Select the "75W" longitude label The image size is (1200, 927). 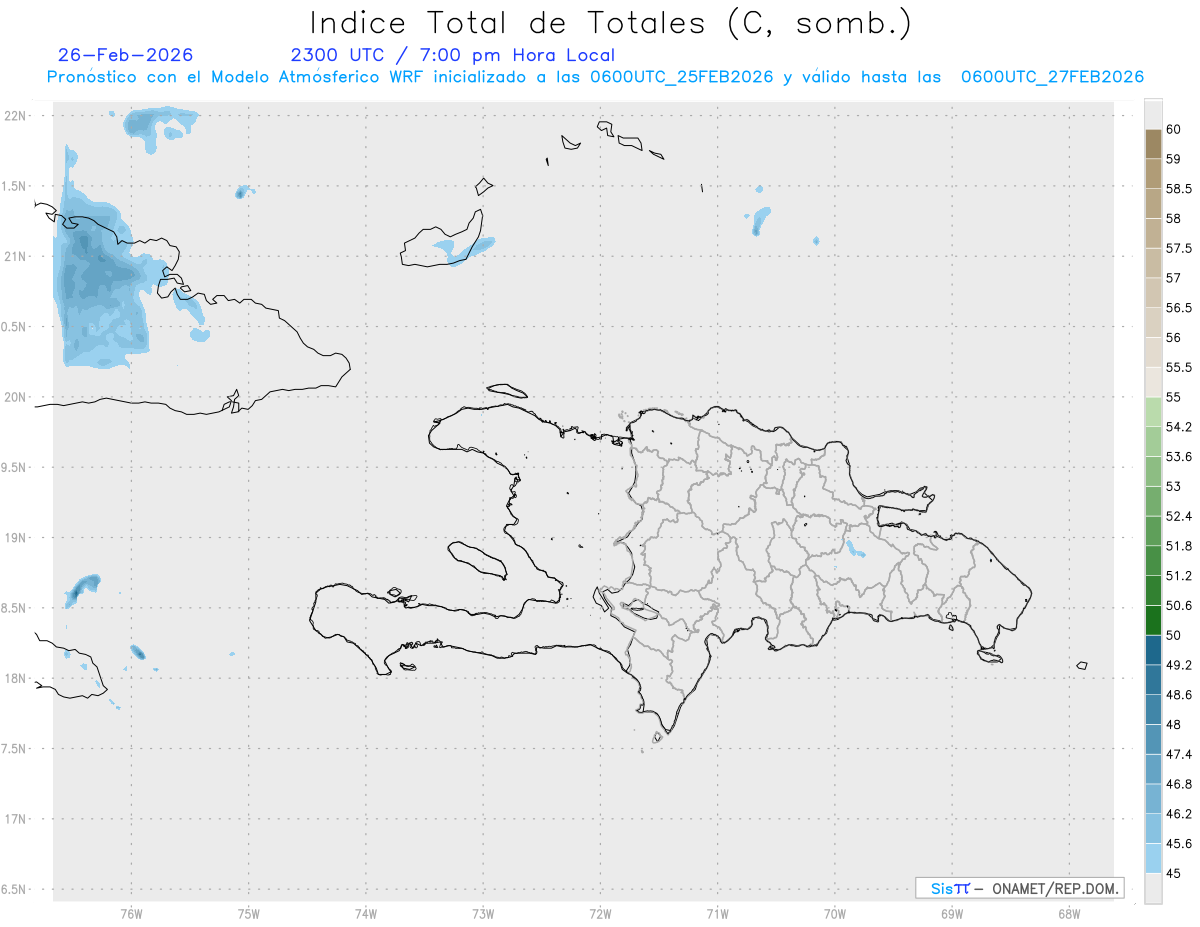(249, 913)
